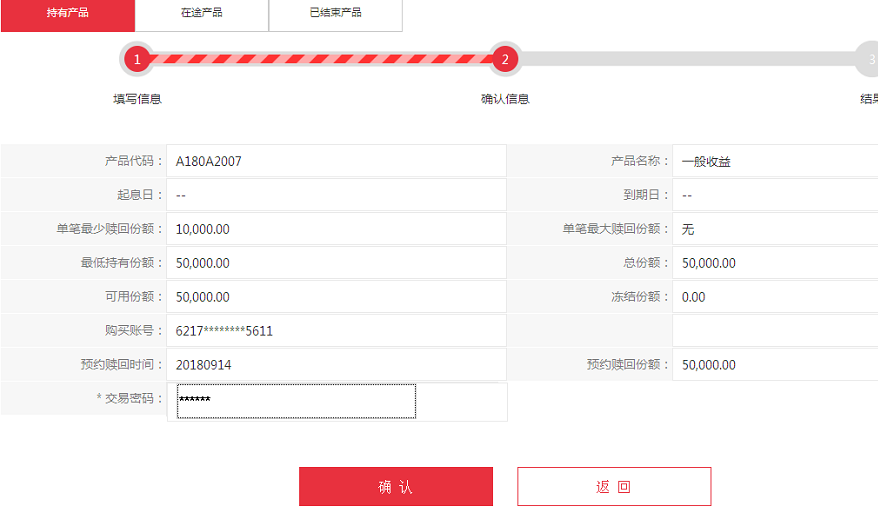Click the red 确认 button
Viewport: 878px width, 512px height.
click(396, 486)
